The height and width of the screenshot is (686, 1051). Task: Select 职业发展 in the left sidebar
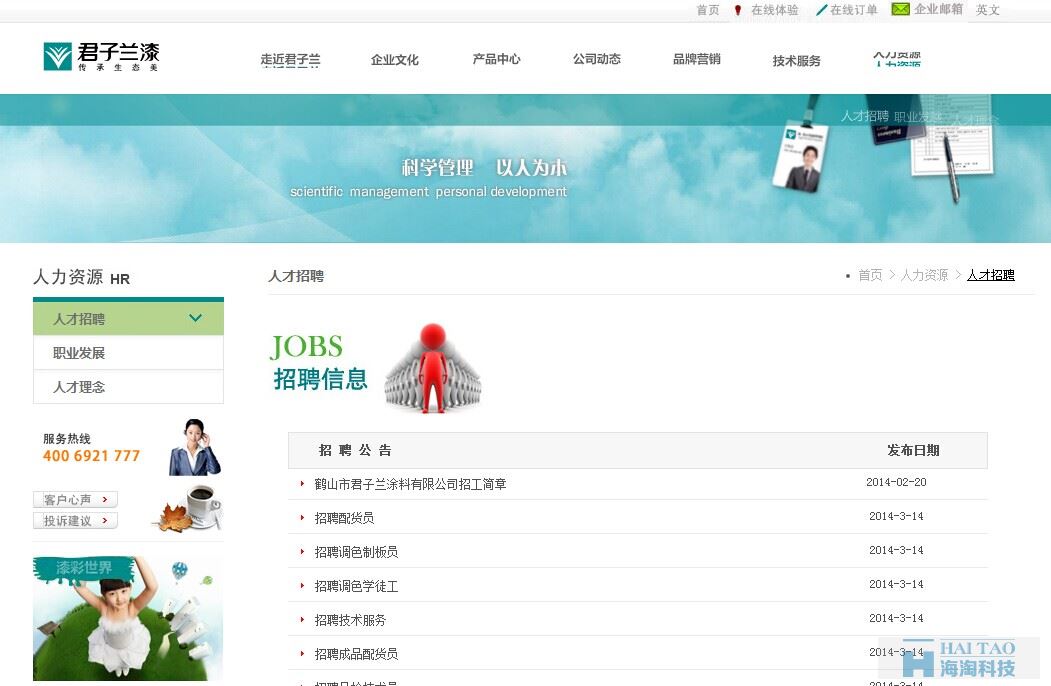click(x=128, y=353)
